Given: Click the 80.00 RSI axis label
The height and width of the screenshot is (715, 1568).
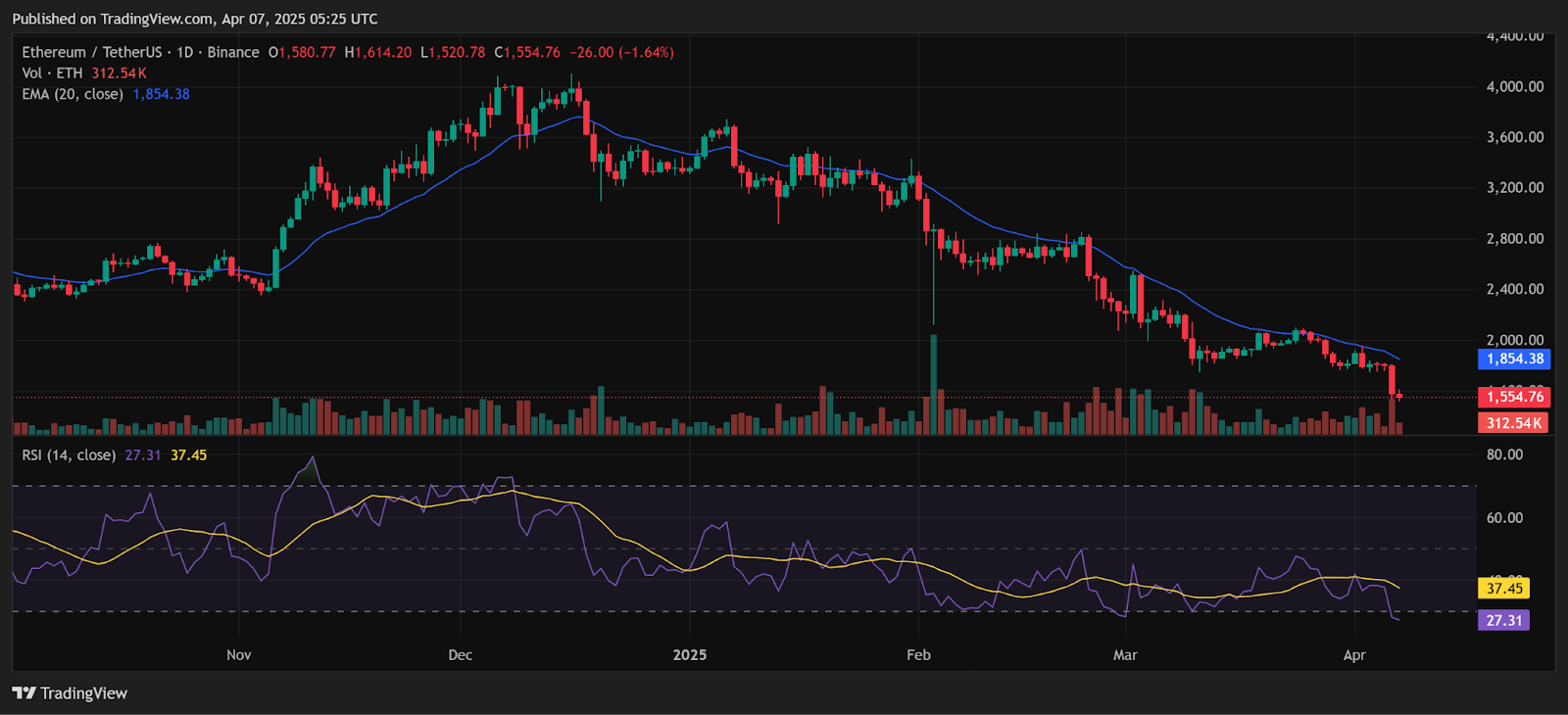Looking at the screenshot, I should click(x=1504, y=455).
